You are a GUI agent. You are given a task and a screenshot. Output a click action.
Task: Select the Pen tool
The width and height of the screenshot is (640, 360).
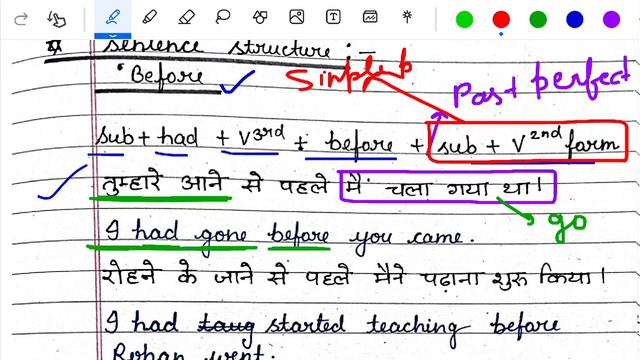coord(113,17)
